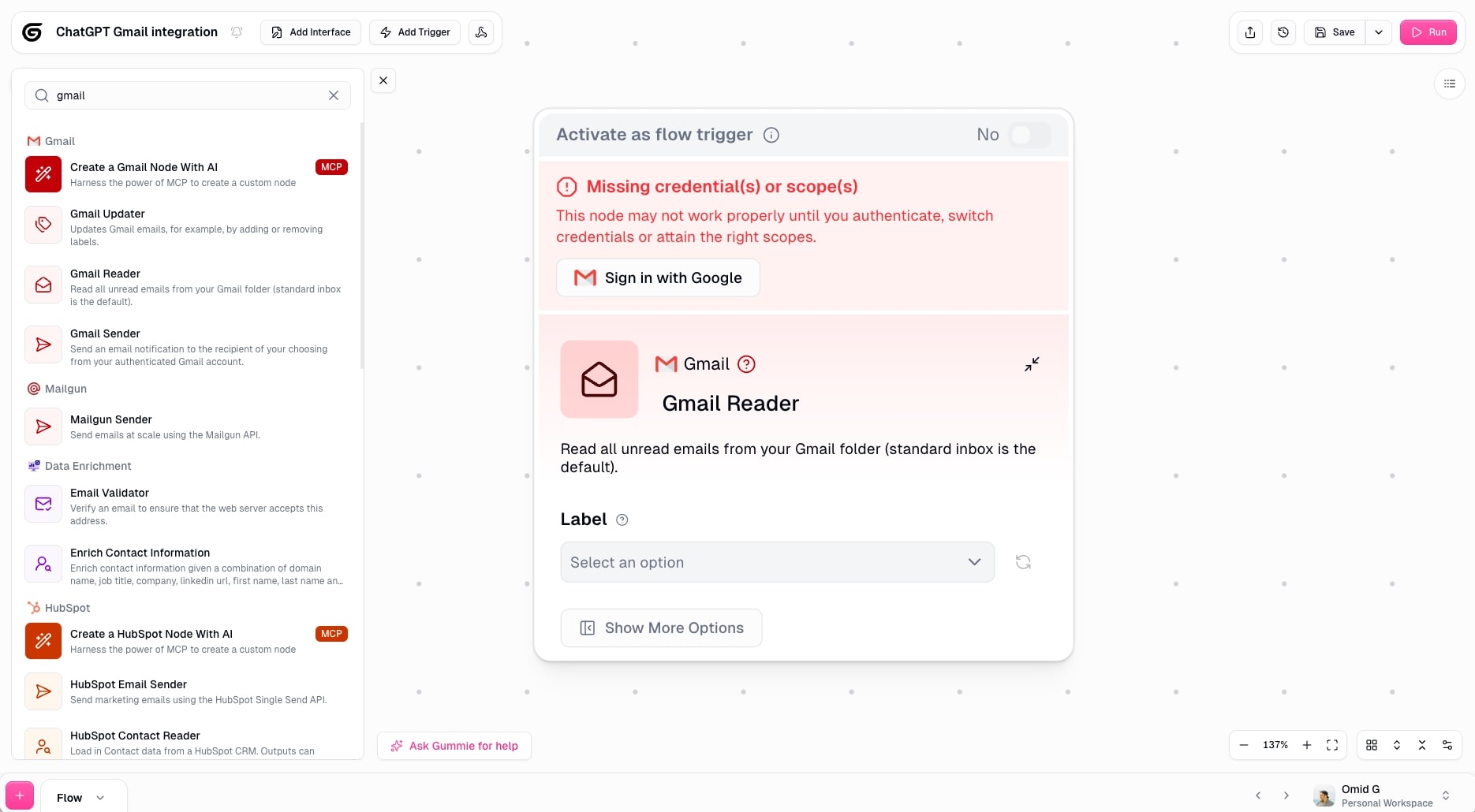Open version history icon
Screen dimensions: 1475x812
click(1283, 32)
